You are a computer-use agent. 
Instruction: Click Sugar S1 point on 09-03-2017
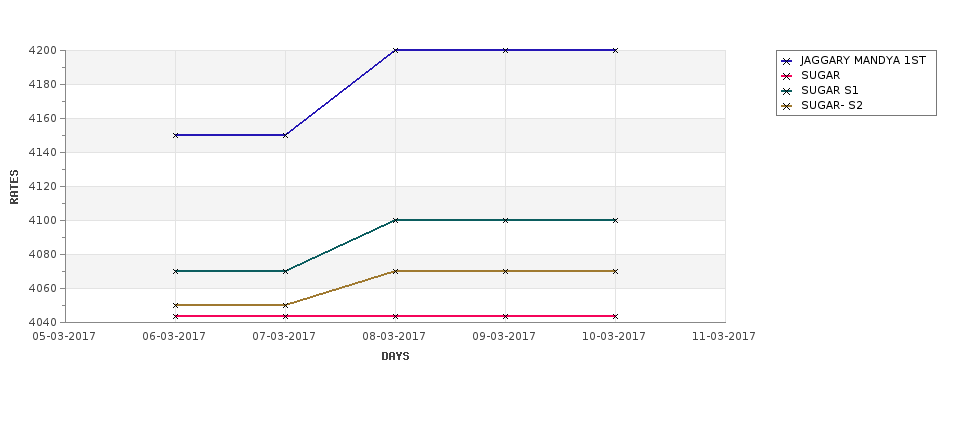pyautogui.click(x=506, y=220)
